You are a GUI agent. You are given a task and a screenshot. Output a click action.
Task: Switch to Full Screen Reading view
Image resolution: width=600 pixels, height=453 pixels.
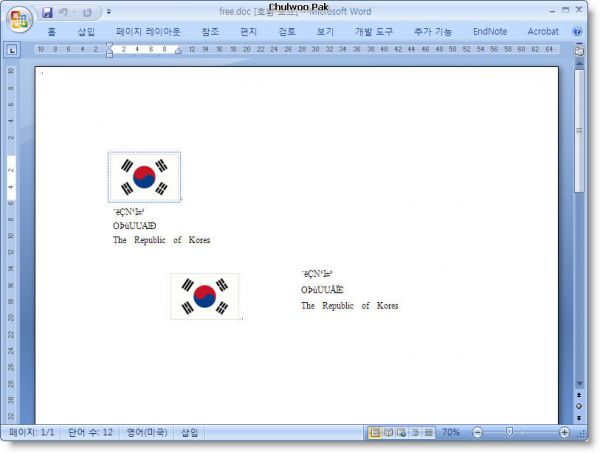point(388,432)
